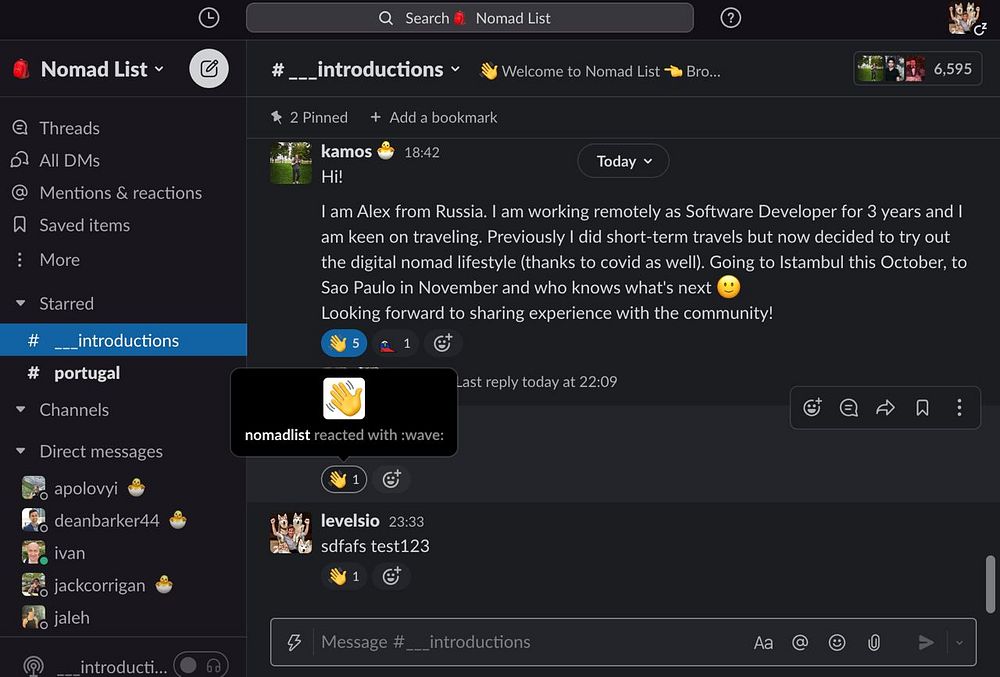Reply in thread from hover toolbar
Viewport: 1000px width, 677px height.
[x=848, y=407]
